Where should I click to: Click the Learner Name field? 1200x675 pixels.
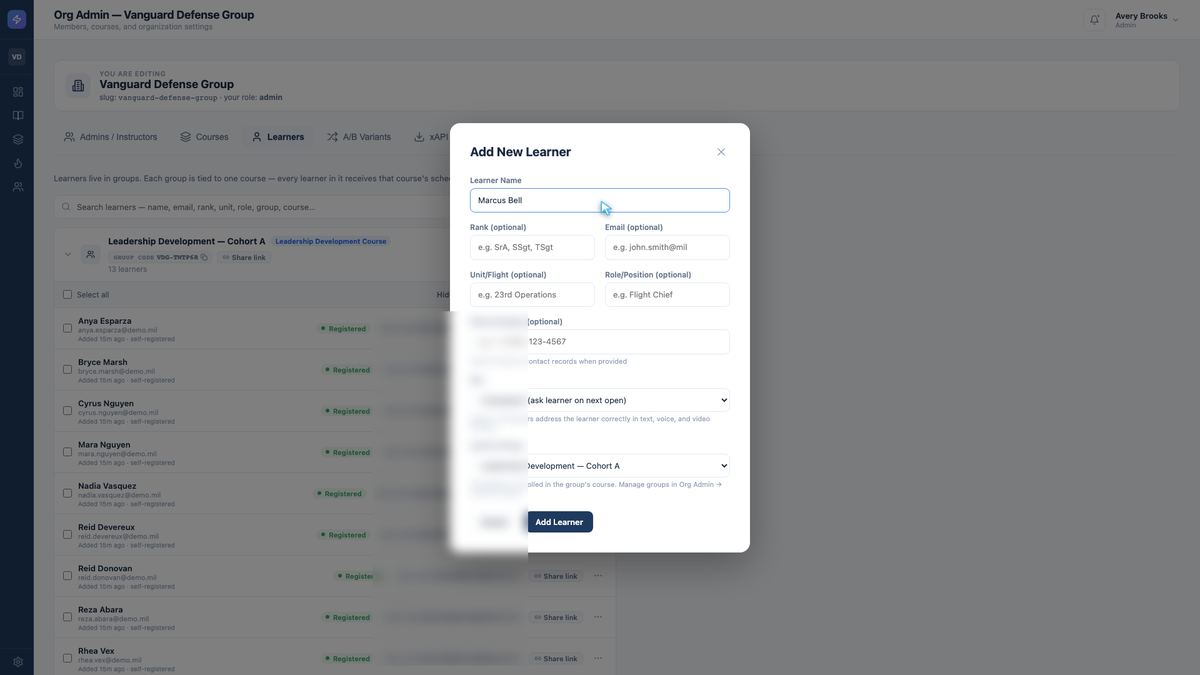click(x=600, y=200)
